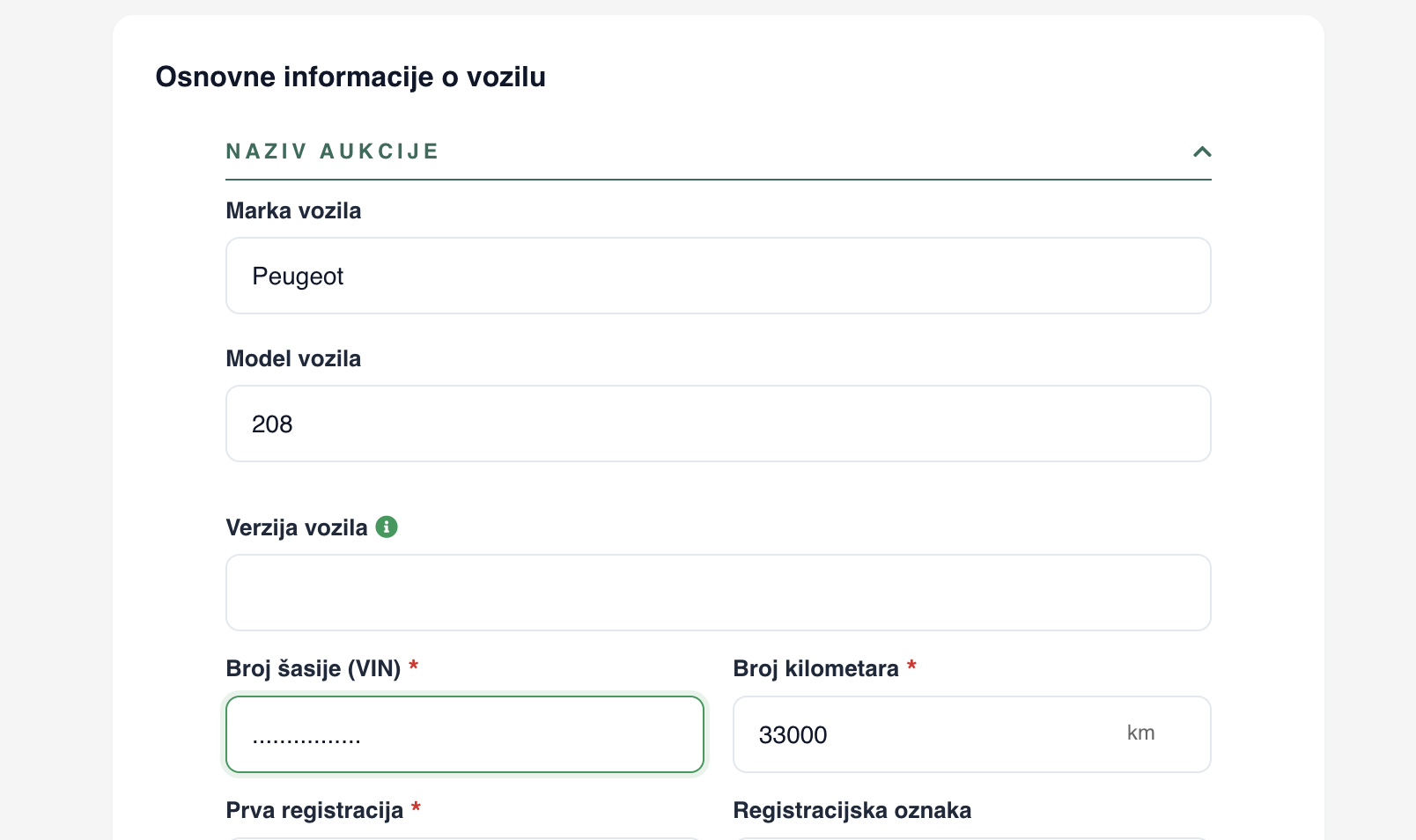The image size is (1416, 840).
Task: Click the red asterisk beside Broj kilometara
Action: [x=912, y=666]
